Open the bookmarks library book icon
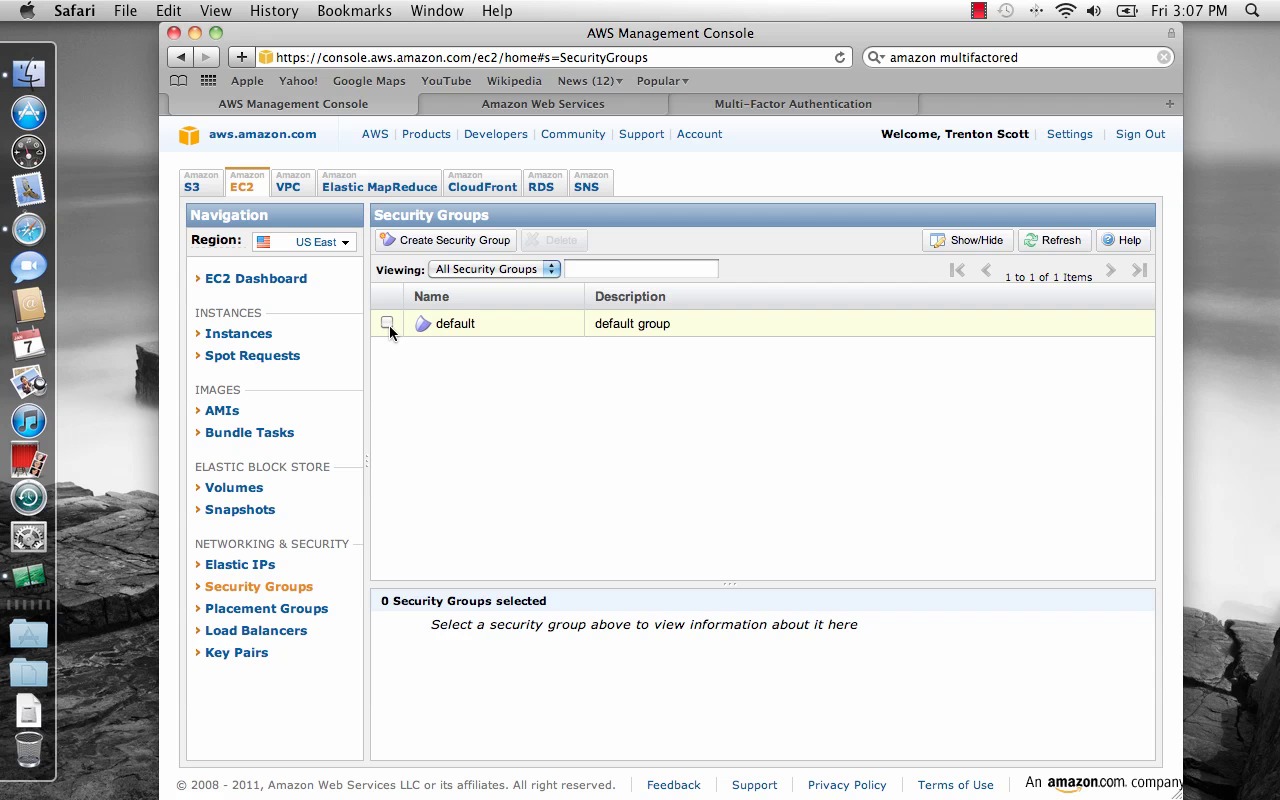This screenshot has height=800, width=1280. [x=178, y=81]
